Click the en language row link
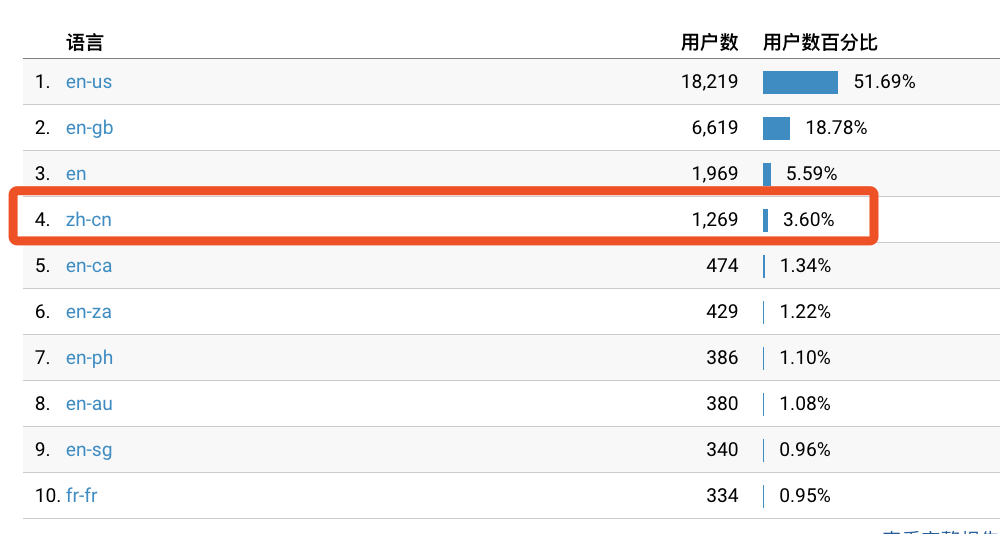 [76, 174]
